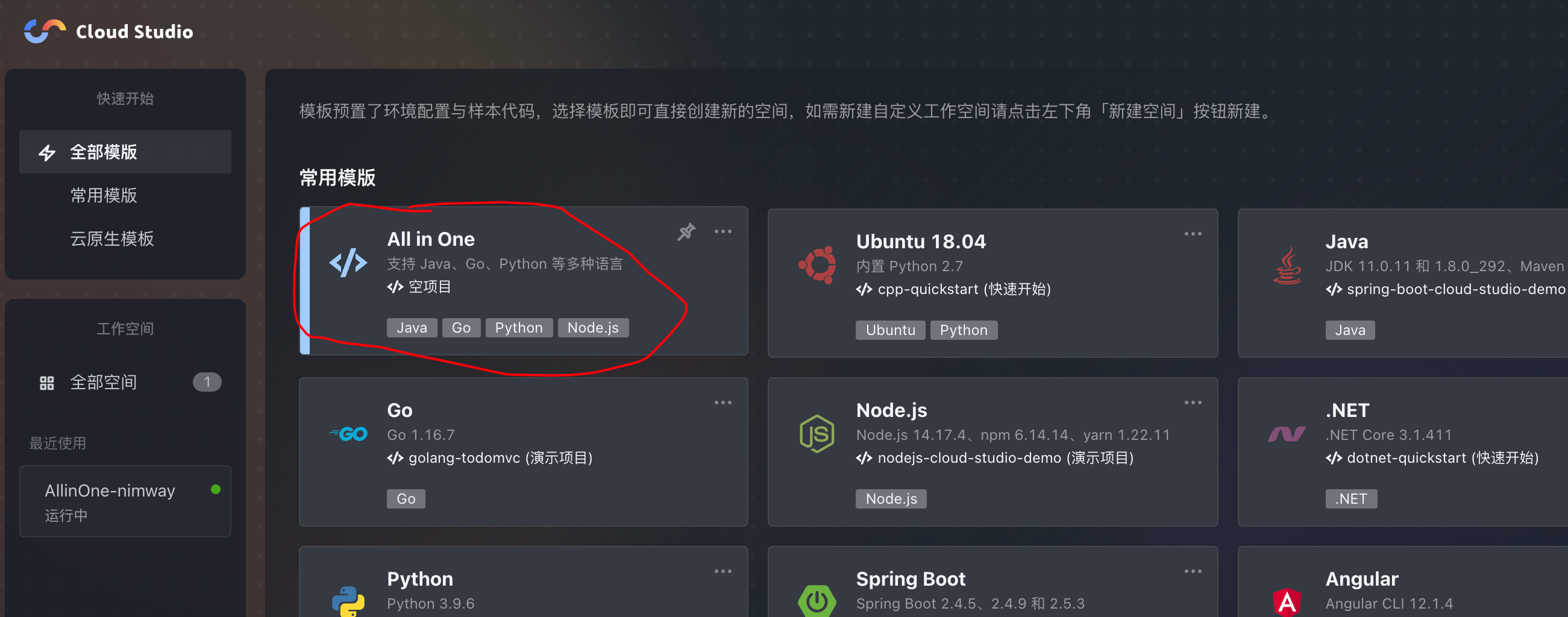
Task: Open the options menu on Ubuntu 18.04 card
Action: [x=1193, y=233]
